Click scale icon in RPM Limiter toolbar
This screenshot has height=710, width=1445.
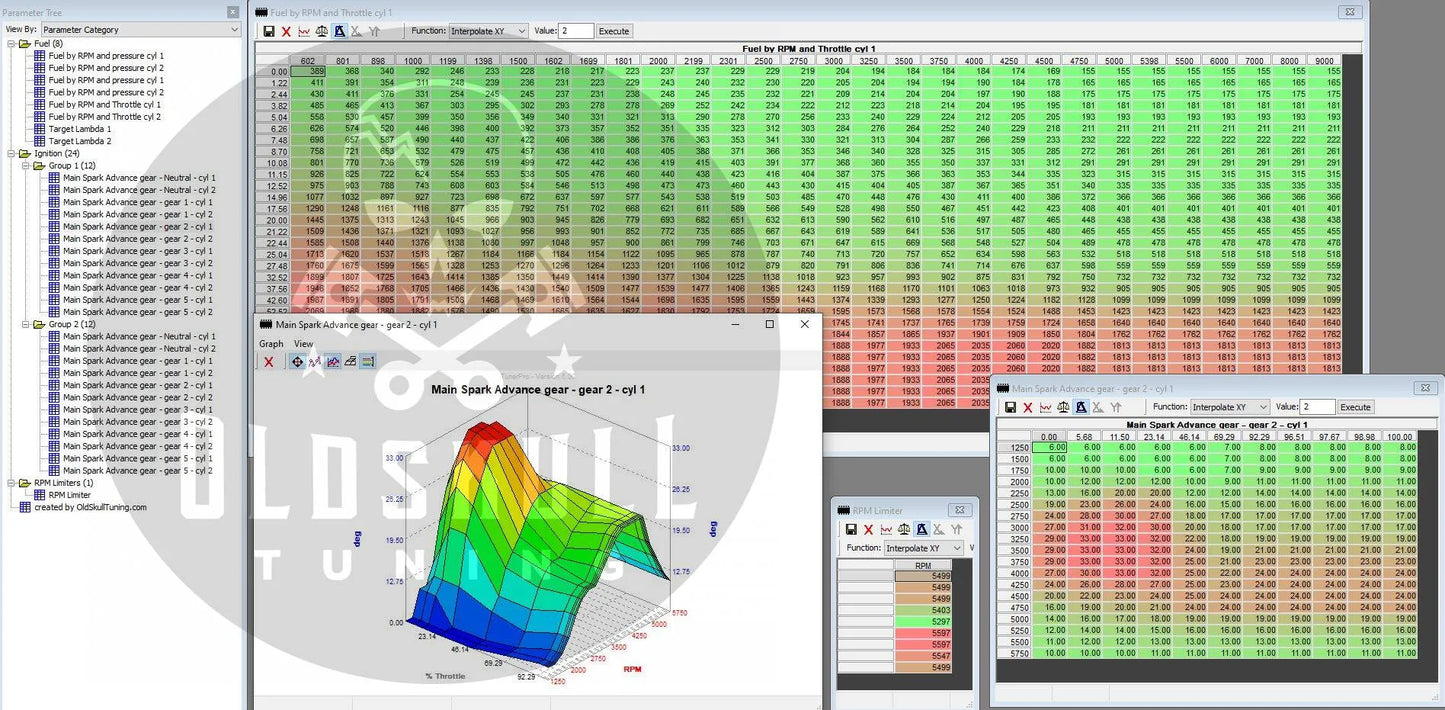click(904, 529)
